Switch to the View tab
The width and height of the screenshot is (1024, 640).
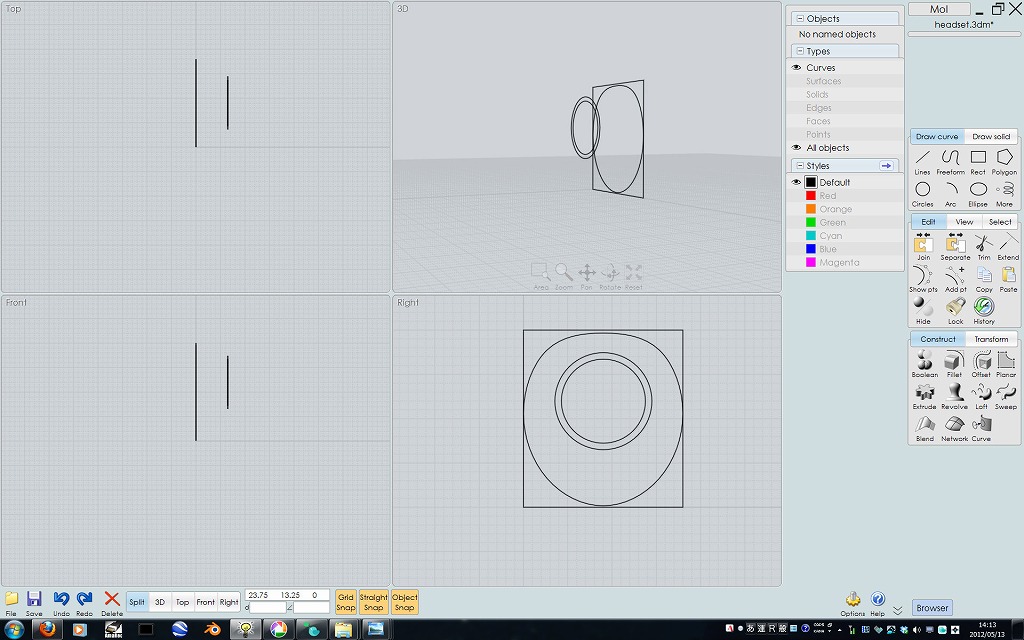pyautogui.click(x=964, y=222)
